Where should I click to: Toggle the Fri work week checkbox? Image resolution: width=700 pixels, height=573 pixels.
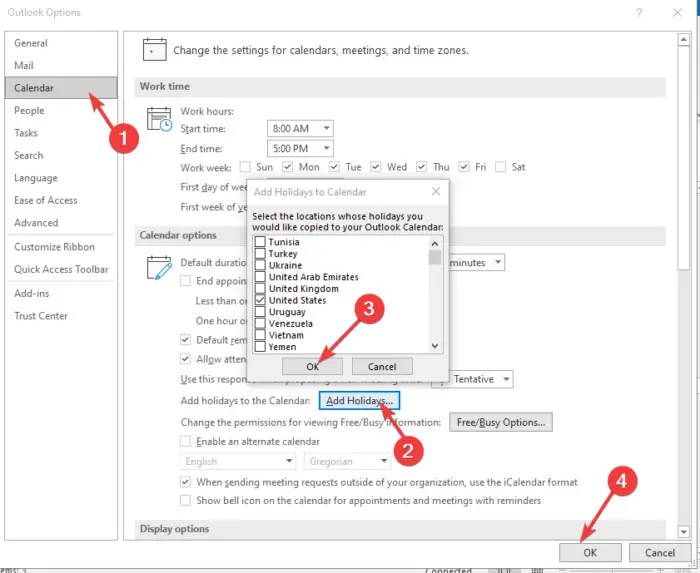464,167
